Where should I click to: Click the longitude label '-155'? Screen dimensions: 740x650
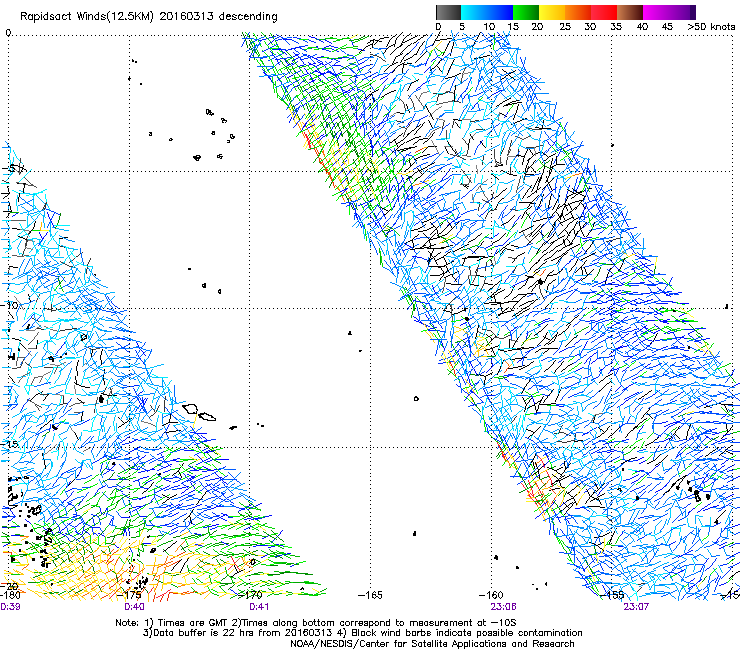(612, 595)
